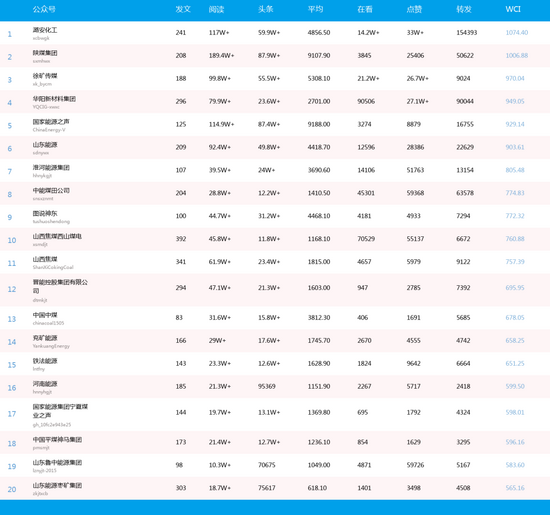Click WCI value 695.95
The image size is (550, 515).
pyautogui.click(x=515, y=288)
